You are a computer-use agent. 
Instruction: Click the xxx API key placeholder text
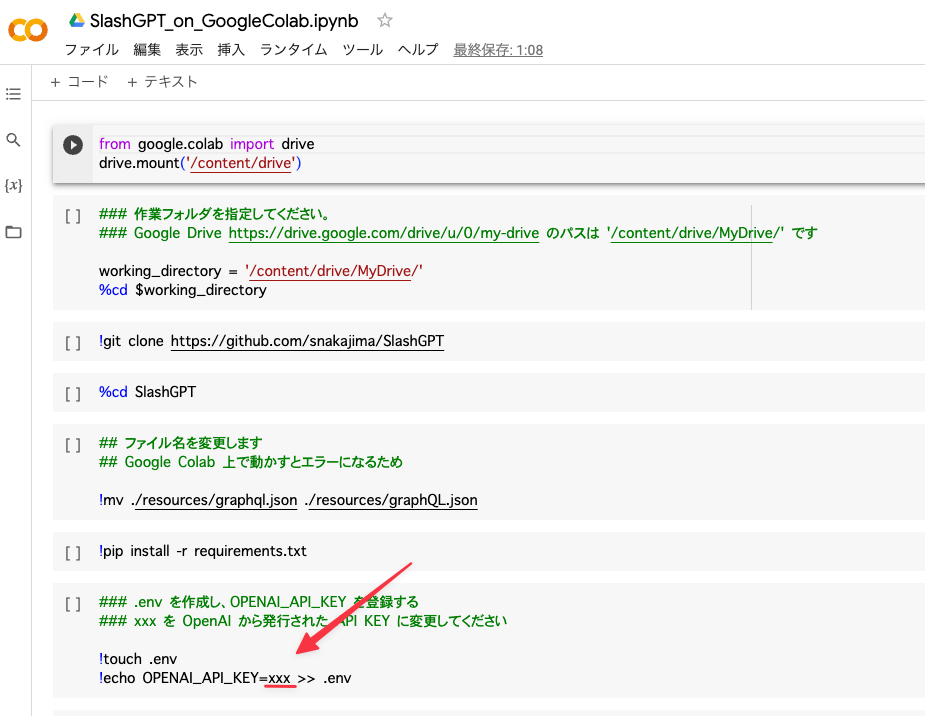click(x=280, y=678)
